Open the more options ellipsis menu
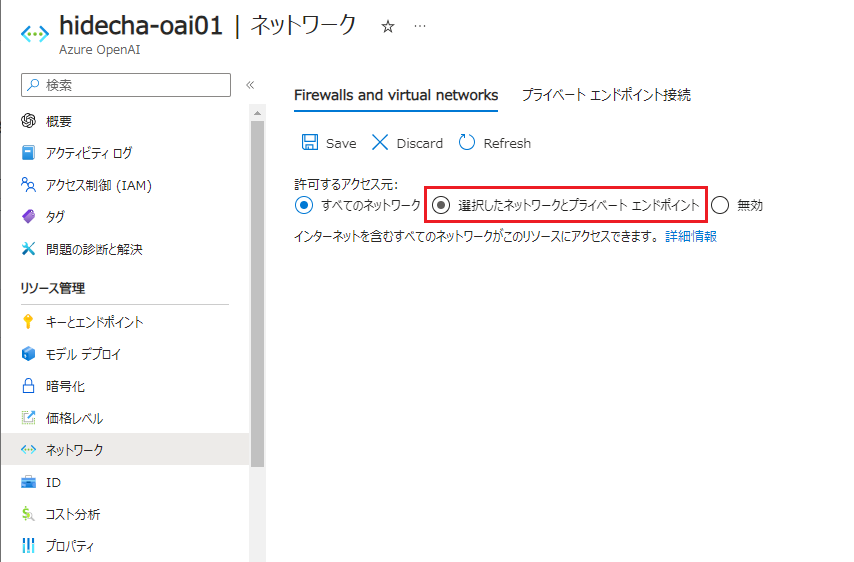854x562 pixels. [x=419, y=26]
